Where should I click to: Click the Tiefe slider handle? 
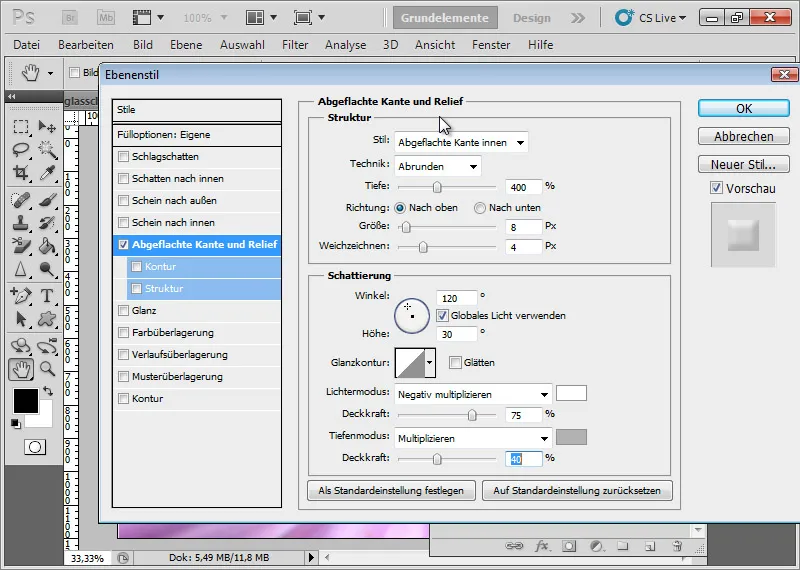[x=437, y=187]
